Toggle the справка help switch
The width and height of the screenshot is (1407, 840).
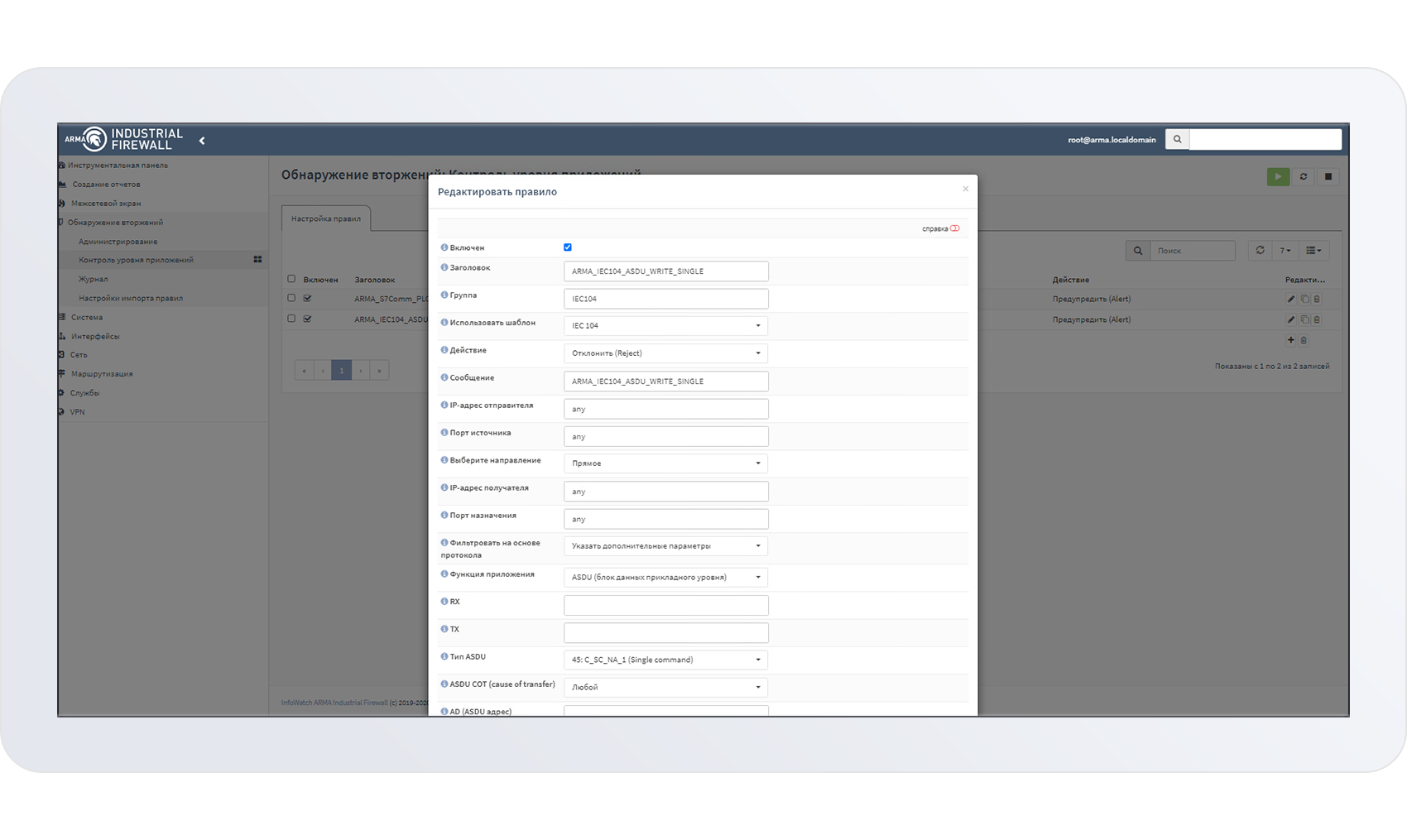coord(955,228)
